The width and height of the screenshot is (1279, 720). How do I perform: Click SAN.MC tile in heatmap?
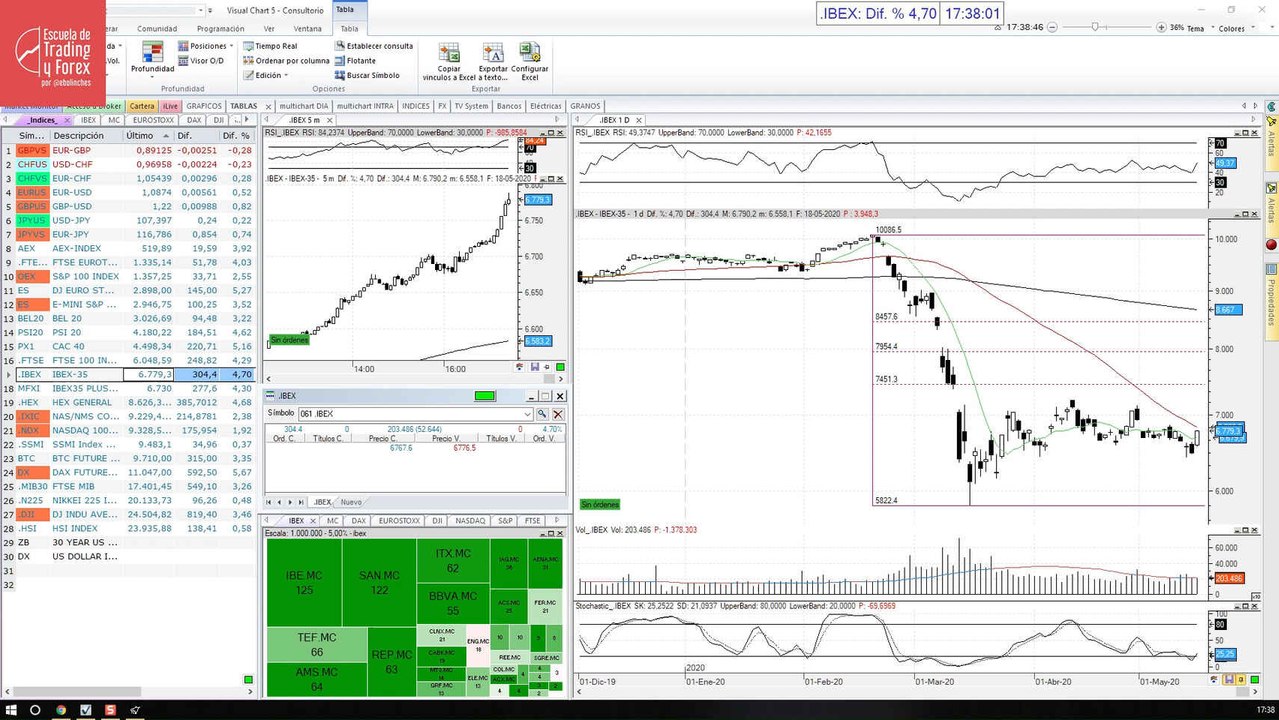(x=379, y=583)
